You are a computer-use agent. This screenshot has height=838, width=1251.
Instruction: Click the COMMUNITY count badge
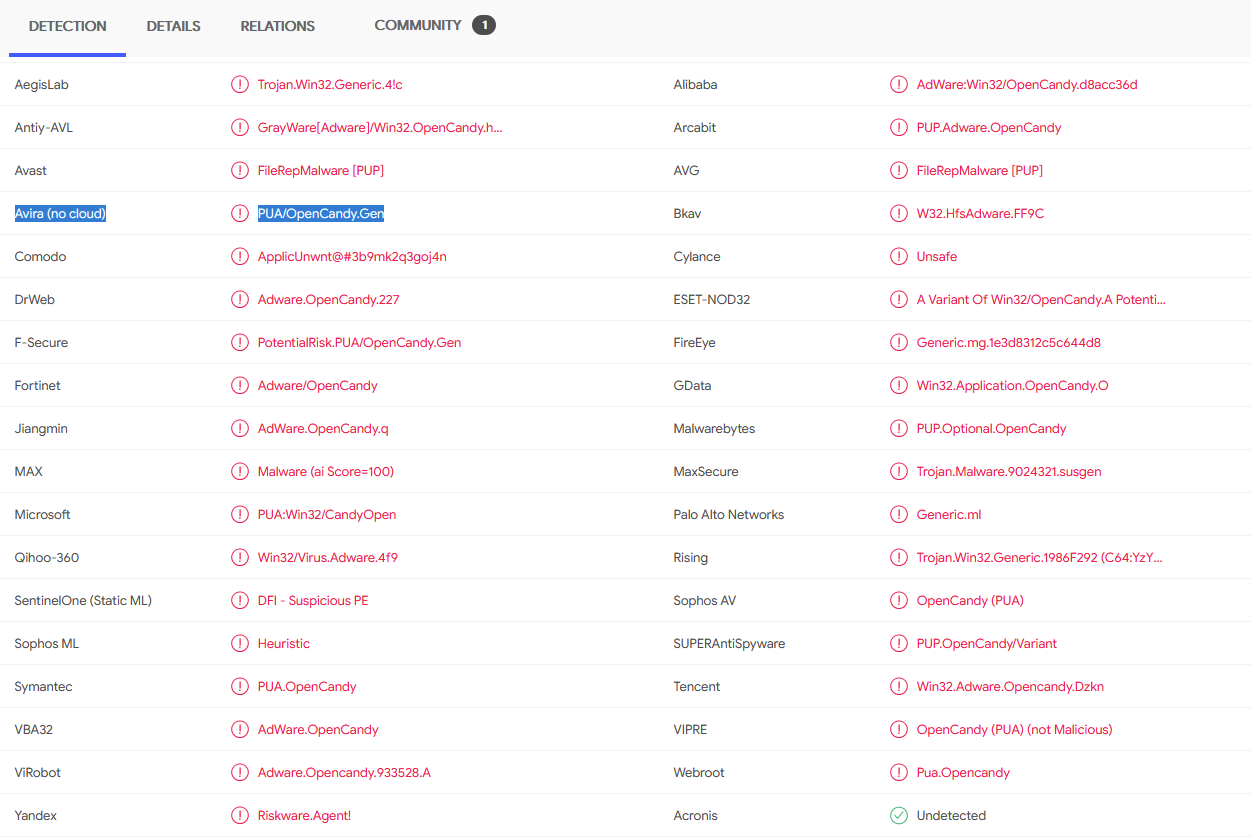(x=484, y=25)
